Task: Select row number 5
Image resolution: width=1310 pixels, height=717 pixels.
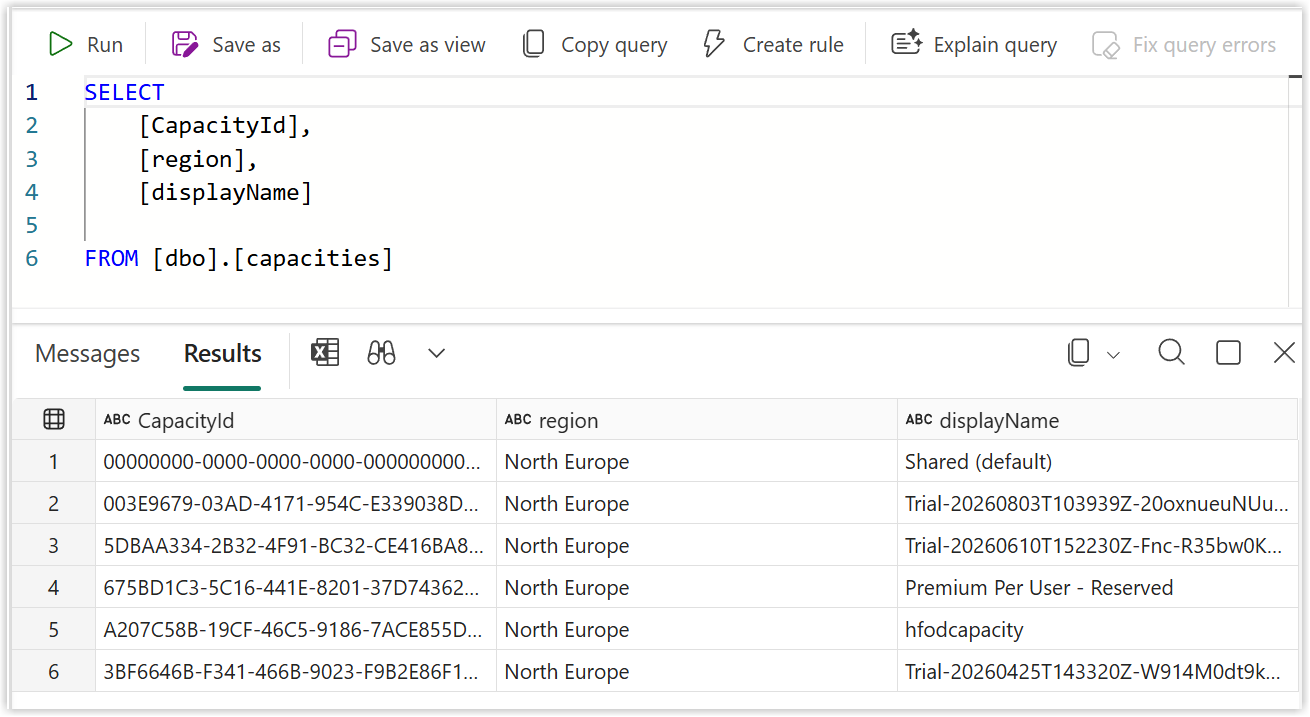Action: pos(54,630)
